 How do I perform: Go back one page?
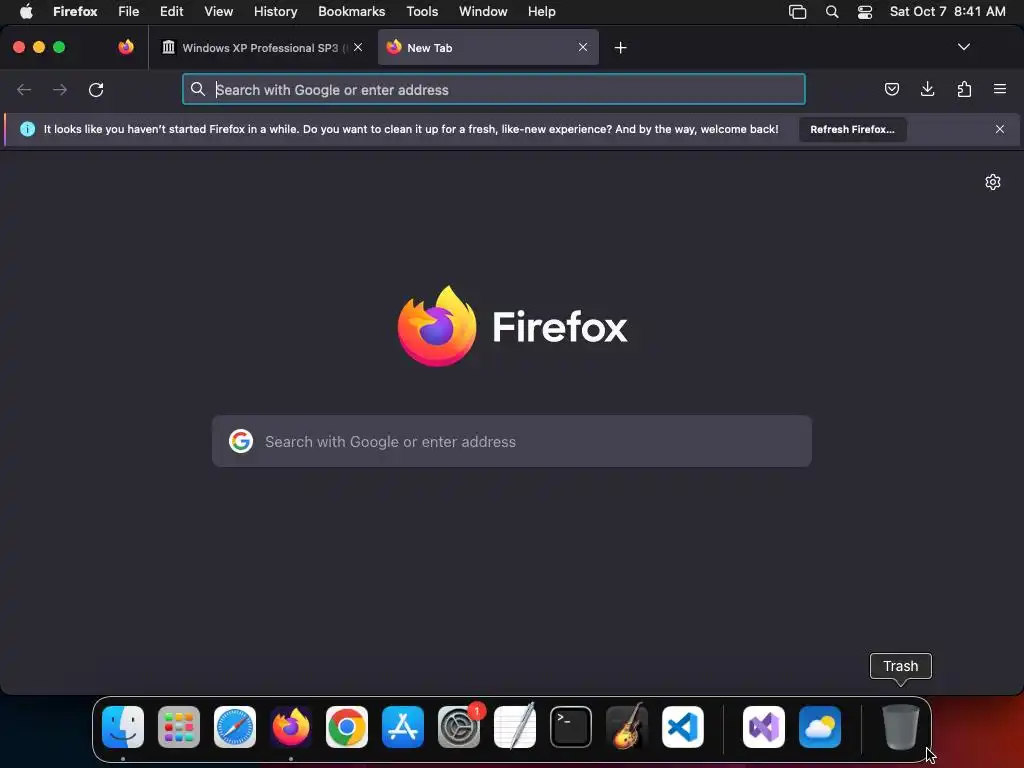24,89
